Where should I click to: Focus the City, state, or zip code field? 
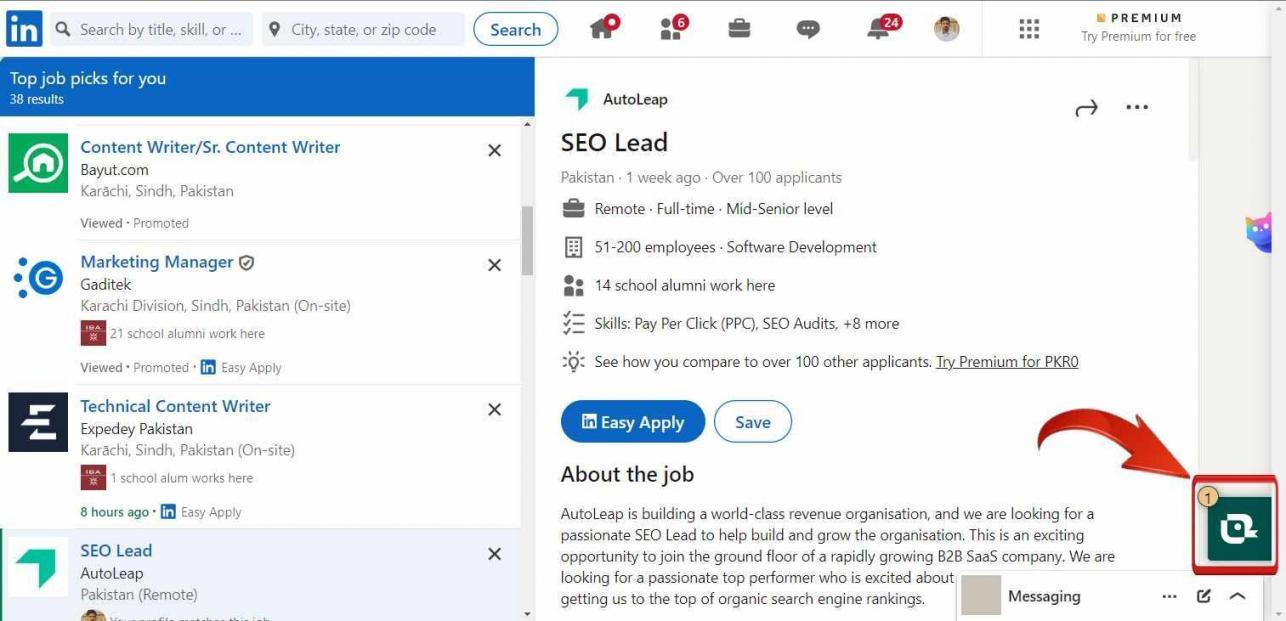tap(363, 30)
